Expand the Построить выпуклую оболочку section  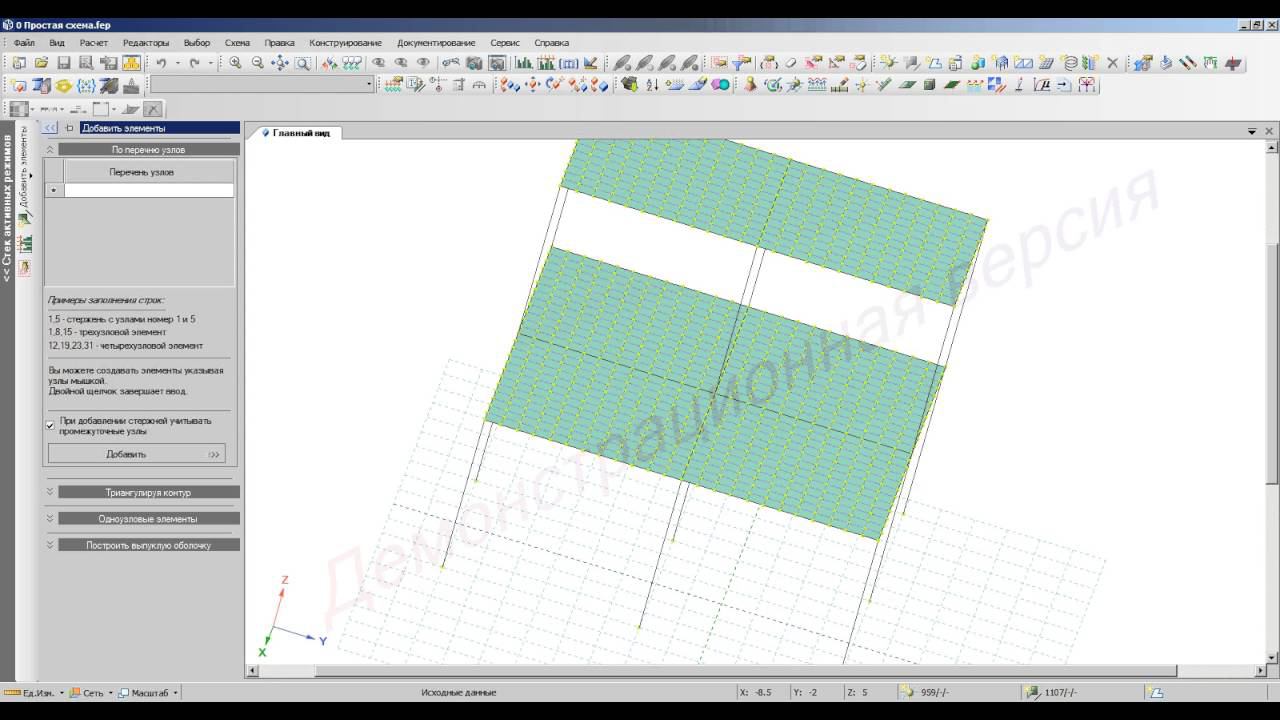coord(50,545)
